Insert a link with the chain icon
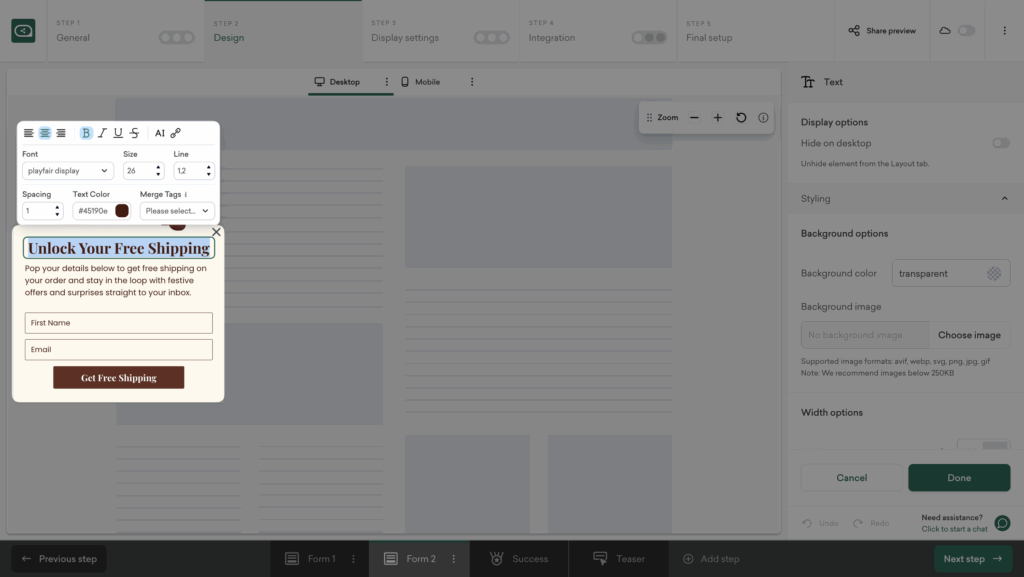The width and height of the screenshot is (1024, 577). [x=176, y=133]
